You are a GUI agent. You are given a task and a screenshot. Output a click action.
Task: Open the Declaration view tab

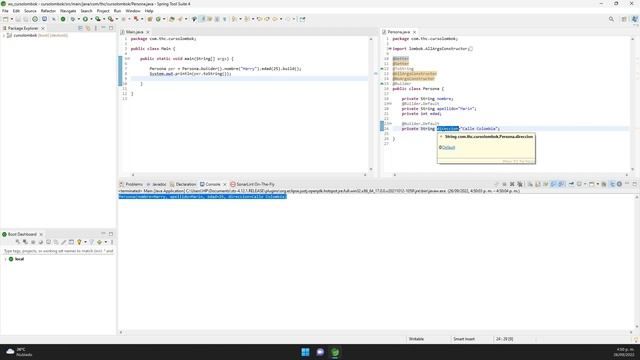point(183,184)
